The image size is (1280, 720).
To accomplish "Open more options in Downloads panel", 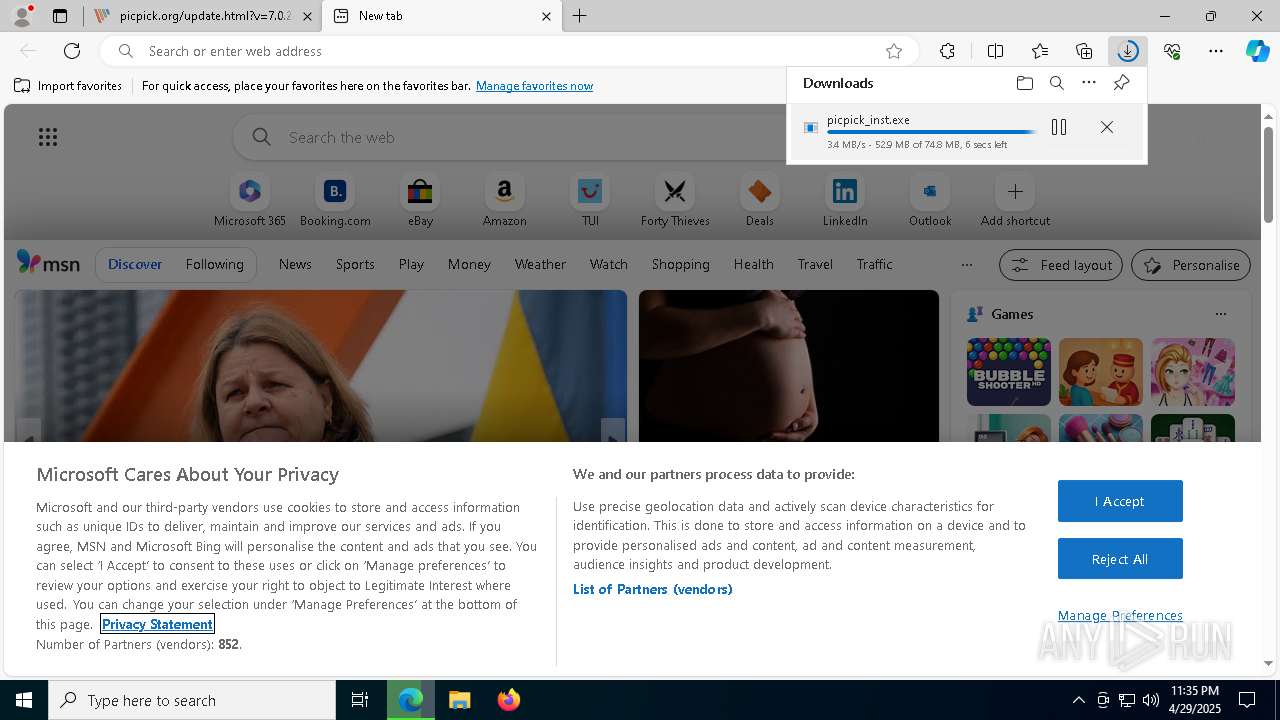I will point(1089,83).
